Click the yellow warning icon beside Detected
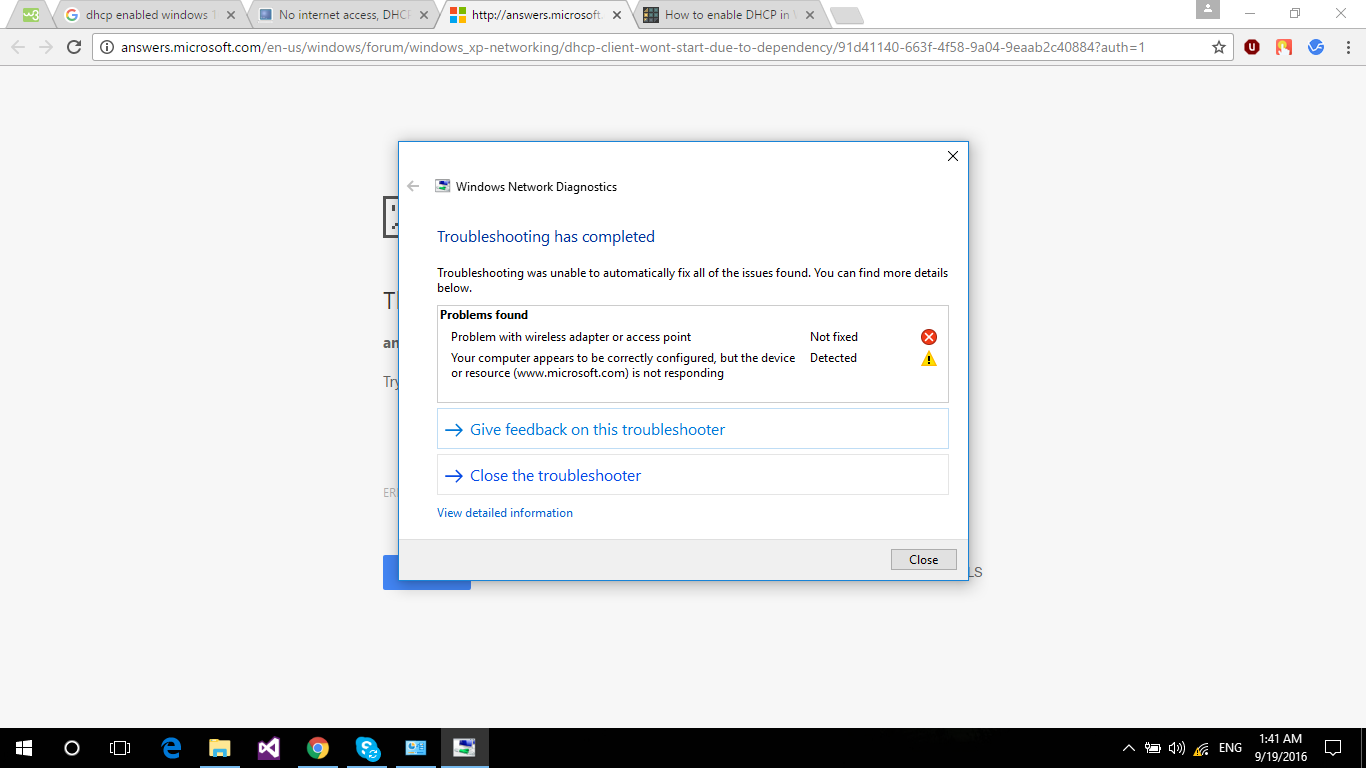 929,359
